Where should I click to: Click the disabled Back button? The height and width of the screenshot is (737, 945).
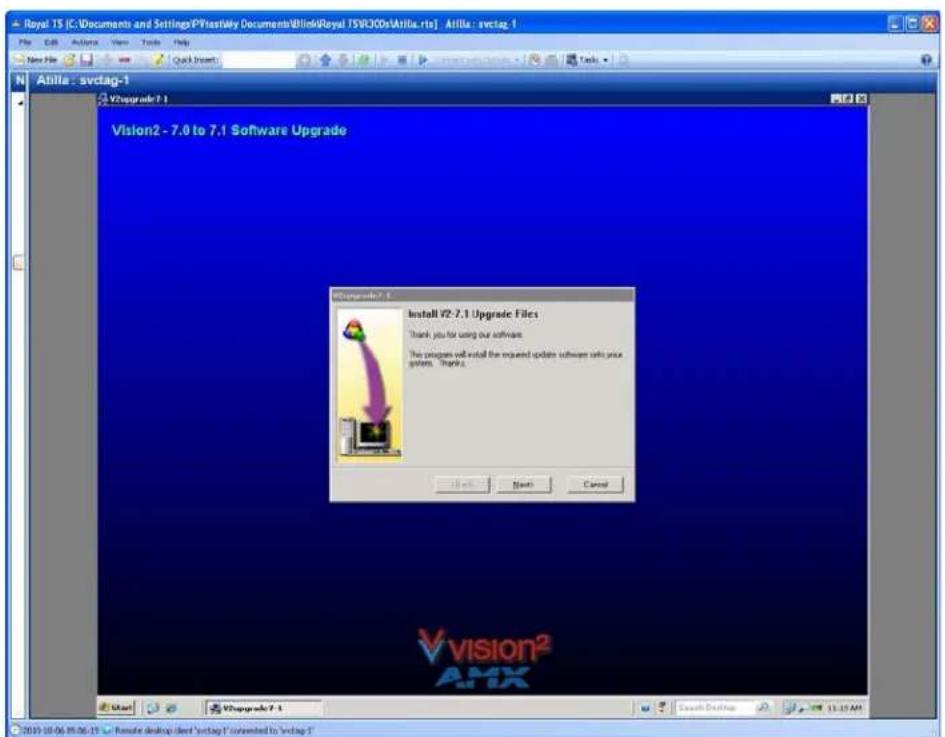point(462,485)
